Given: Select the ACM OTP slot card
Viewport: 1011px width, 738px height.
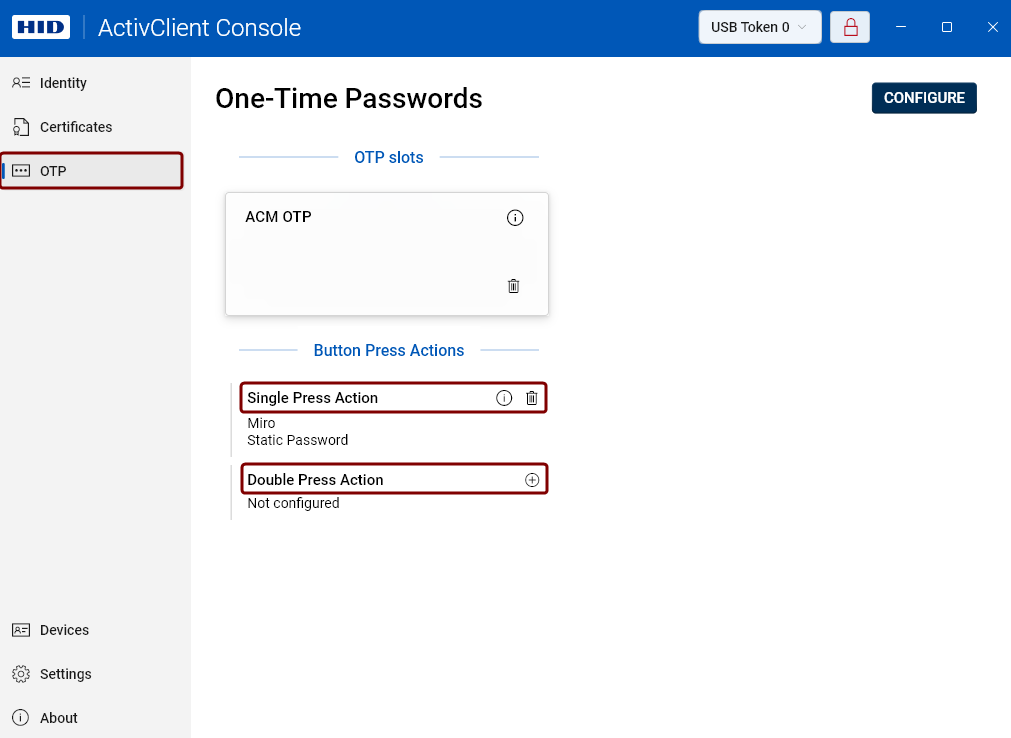Looking at the screenshot, I should point(386,255).
